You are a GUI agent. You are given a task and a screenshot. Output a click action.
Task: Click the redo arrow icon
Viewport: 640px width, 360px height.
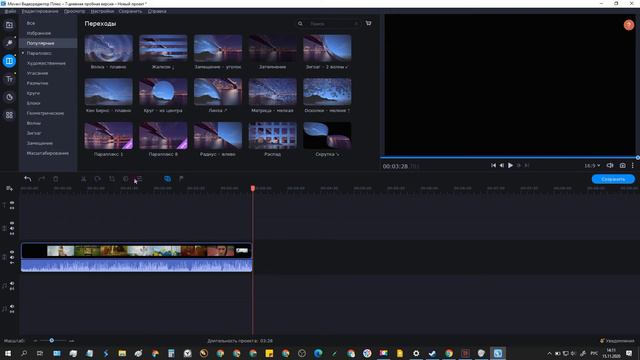point(41,179)
